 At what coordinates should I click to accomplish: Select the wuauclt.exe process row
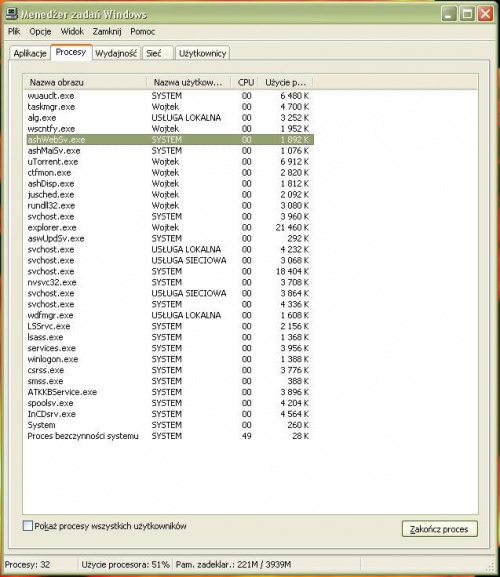[169, 96]
